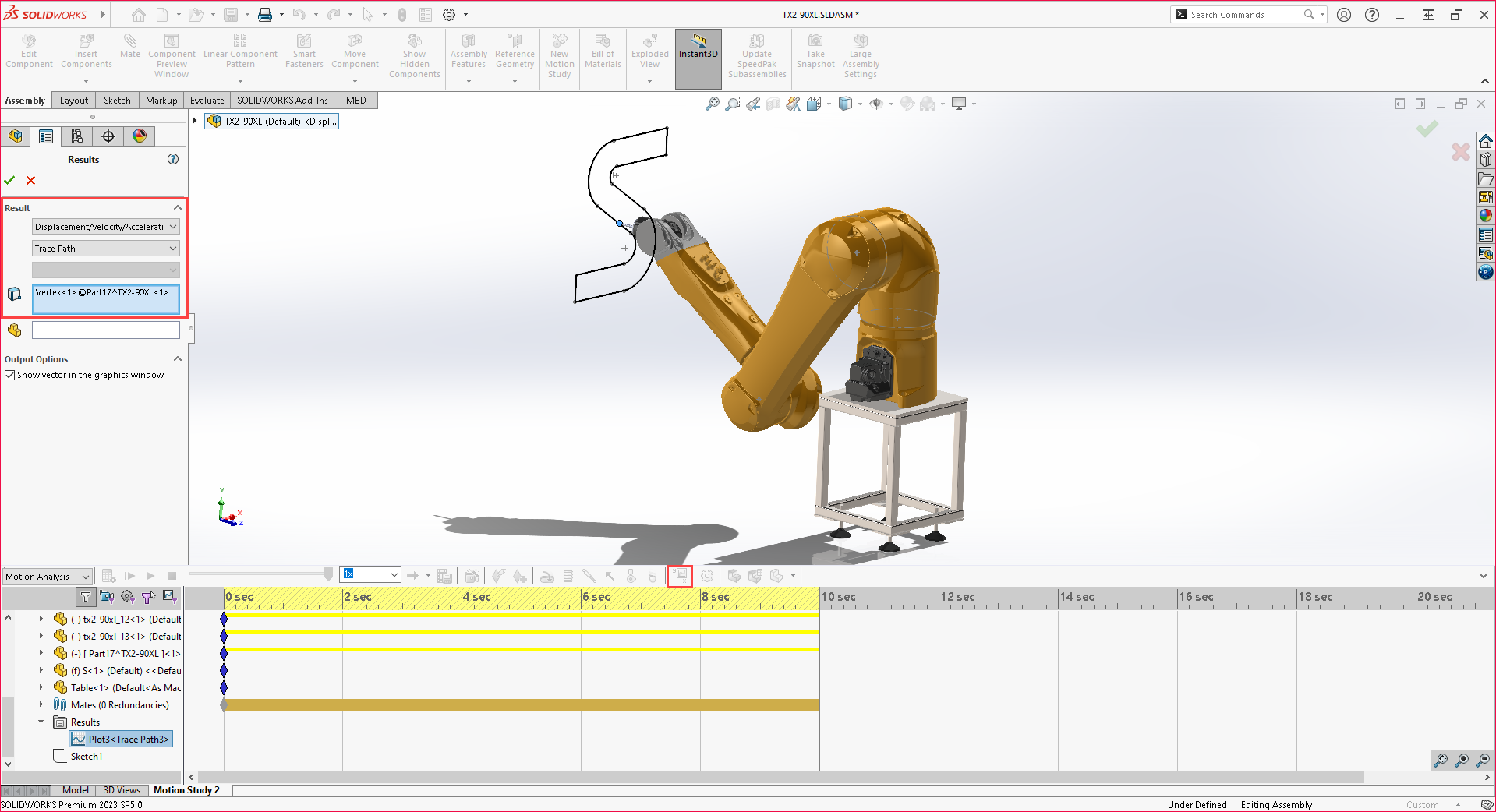Add Gravity to the motion study
This screenshot has width=1496, height=812.
(x=653, y=576)
